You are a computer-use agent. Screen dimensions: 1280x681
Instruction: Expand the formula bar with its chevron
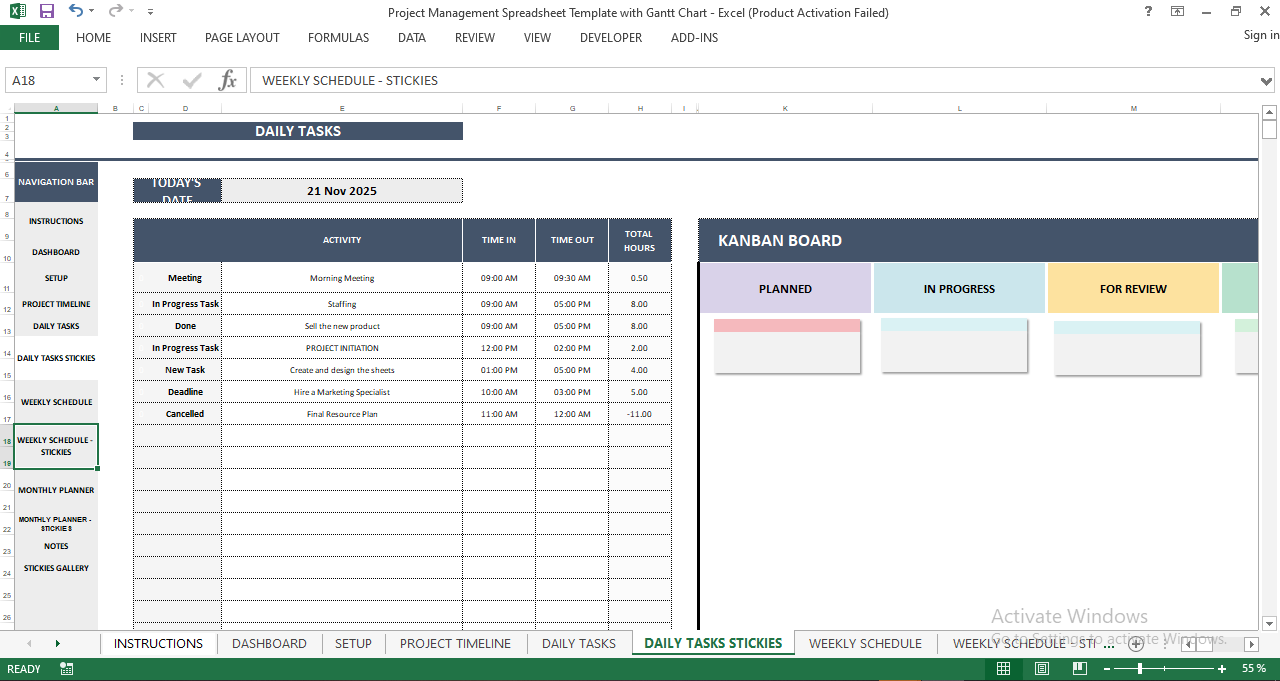(1266, 80)
